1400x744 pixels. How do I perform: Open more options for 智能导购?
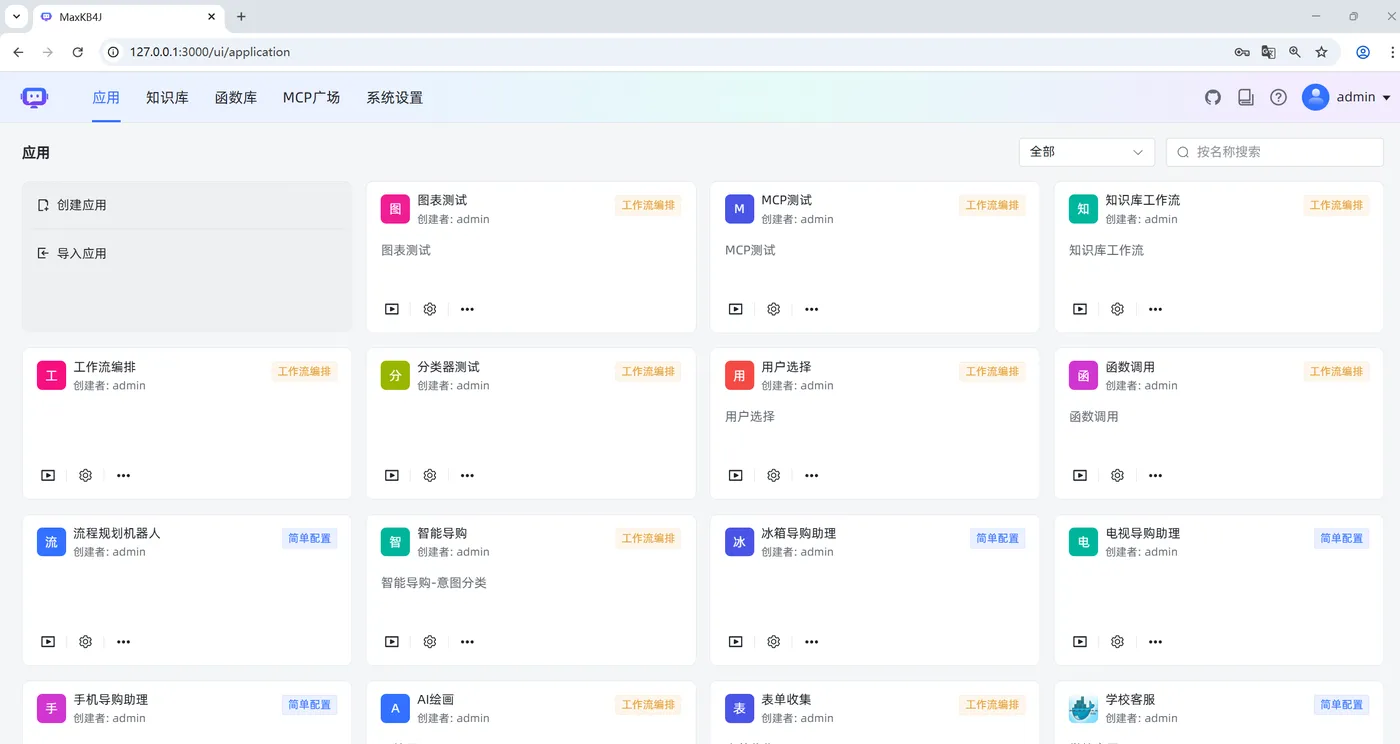(467, 642)
